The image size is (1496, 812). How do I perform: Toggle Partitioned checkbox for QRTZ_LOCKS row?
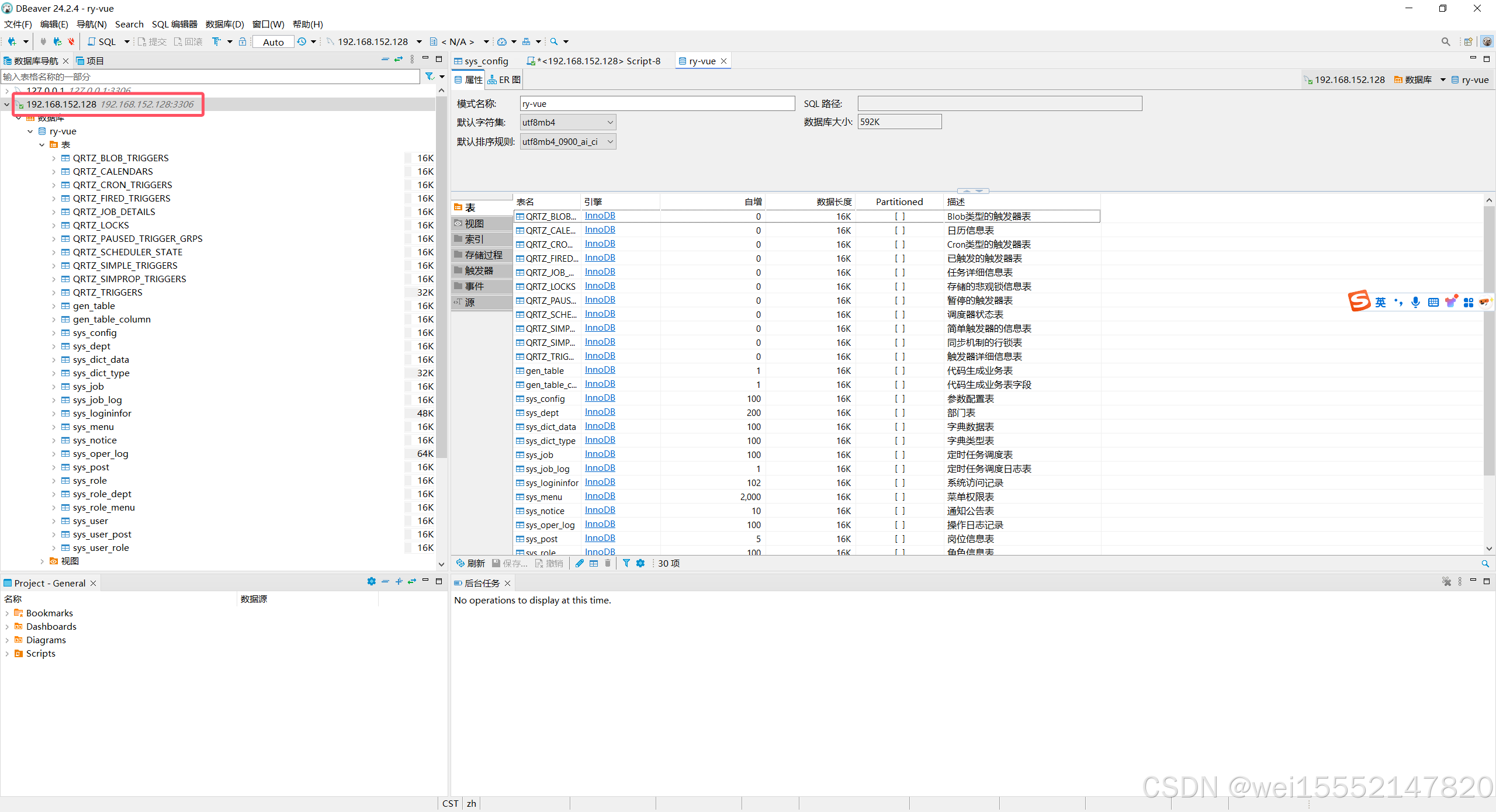(899, 286)
